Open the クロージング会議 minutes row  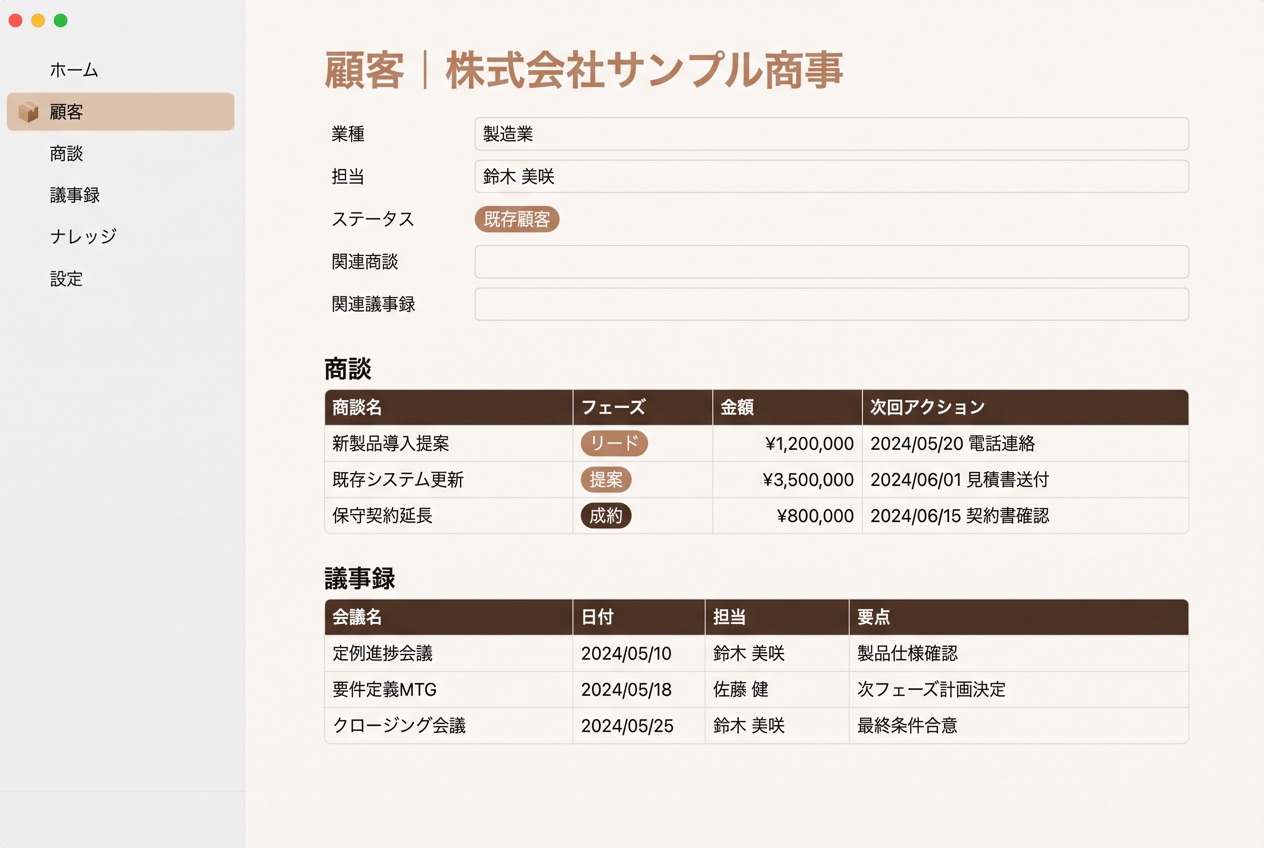pos(756,725)
